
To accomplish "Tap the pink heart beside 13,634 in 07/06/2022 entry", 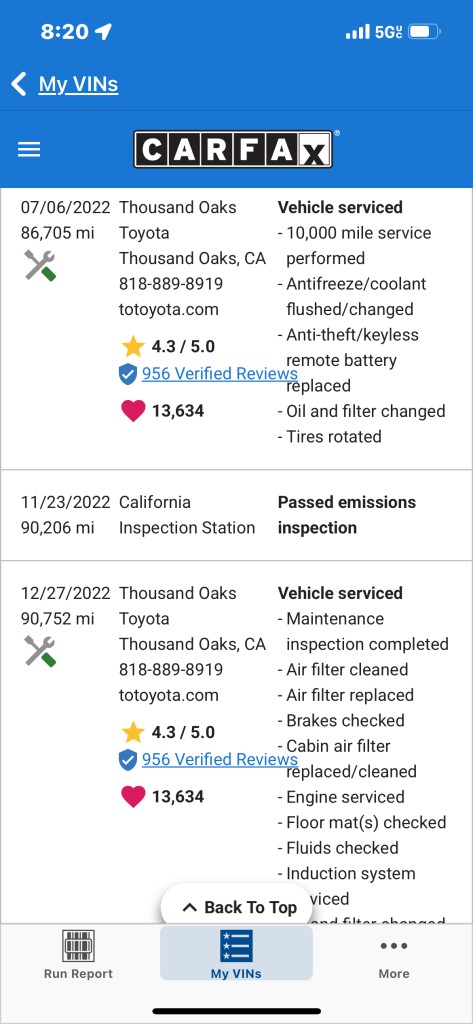I will [x=133, y=411].
